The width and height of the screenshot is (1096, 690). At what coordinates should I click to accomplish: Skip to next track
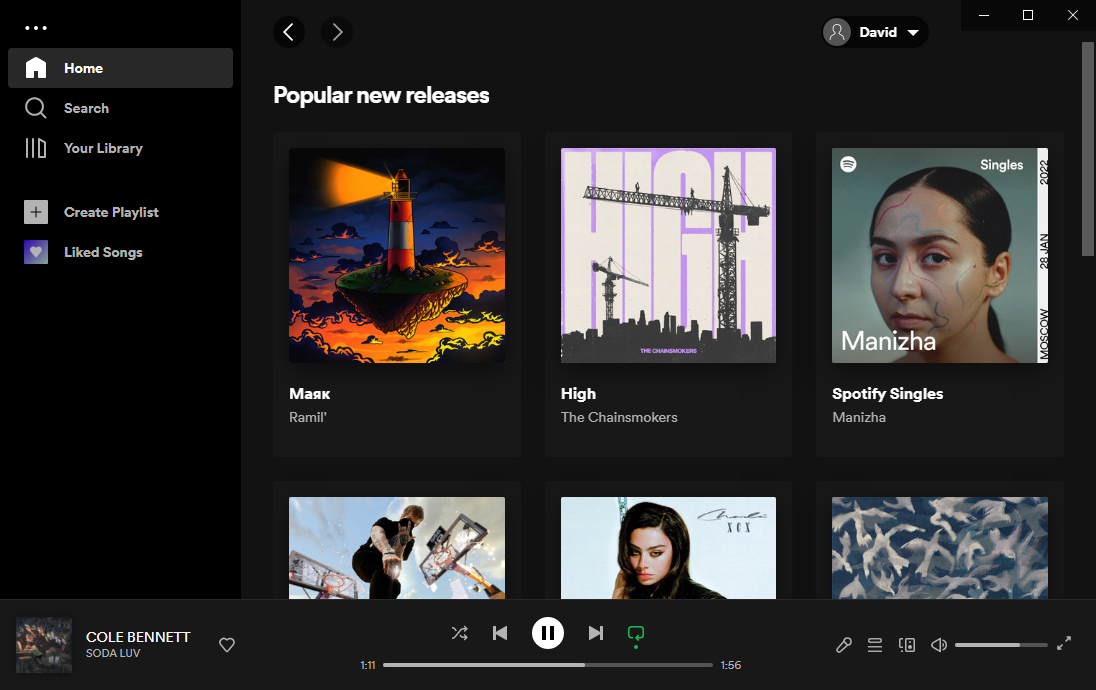point(596,633)
